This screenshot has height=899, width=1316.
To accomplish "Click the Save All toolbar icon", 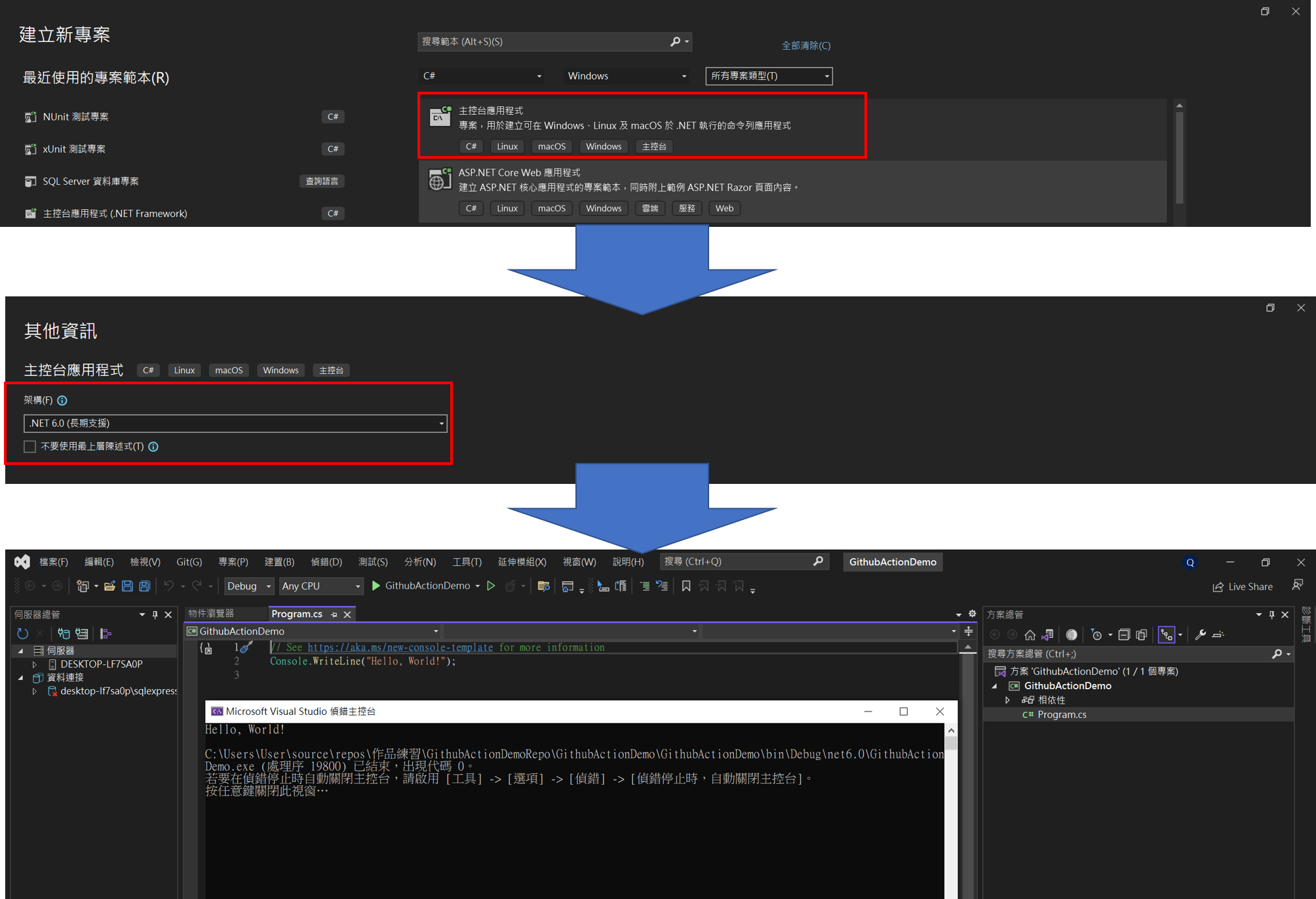I will [145, 586].
